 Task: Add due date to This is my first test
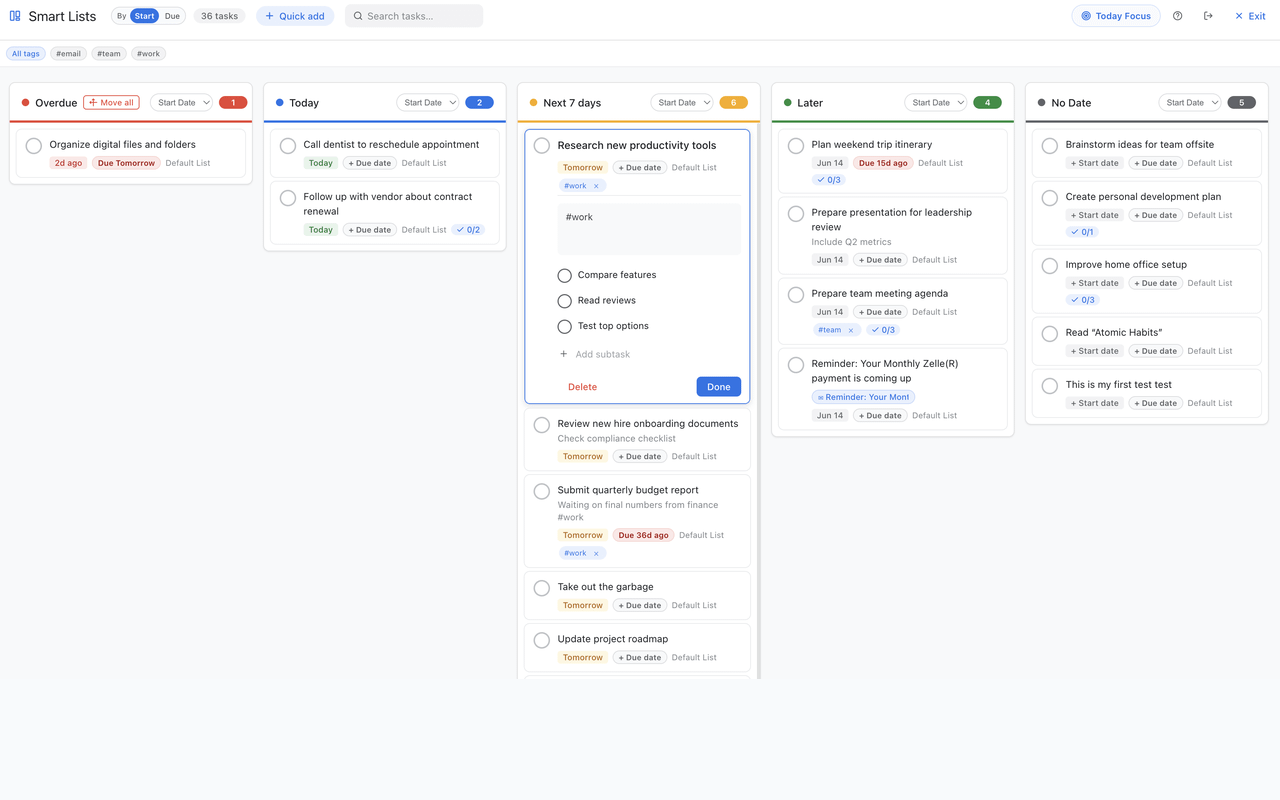coord(1157,403)
